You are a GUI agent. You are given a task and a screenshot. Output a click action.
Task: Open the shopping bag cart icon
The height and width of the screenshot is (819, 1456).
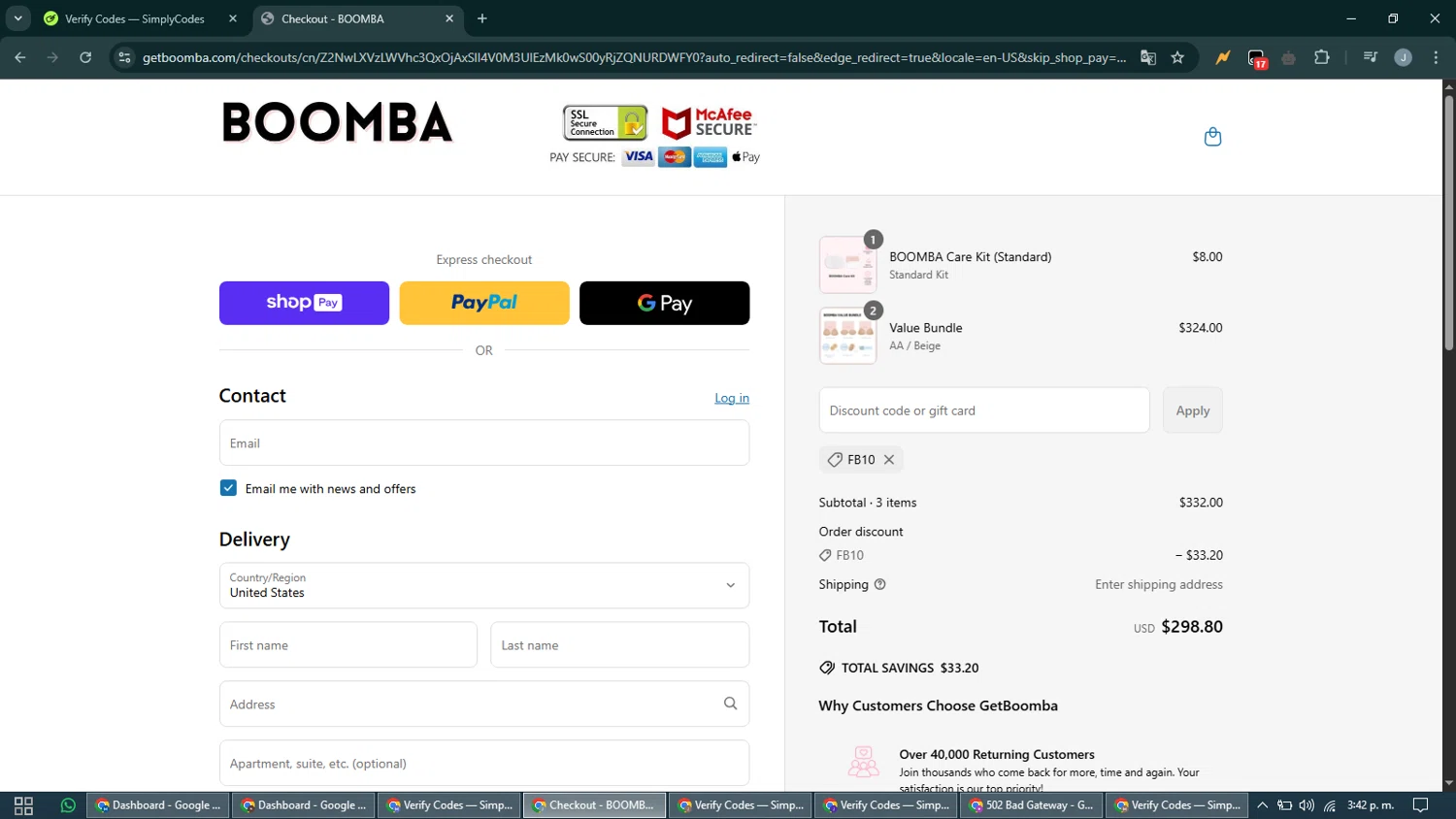click(1212, 137)
